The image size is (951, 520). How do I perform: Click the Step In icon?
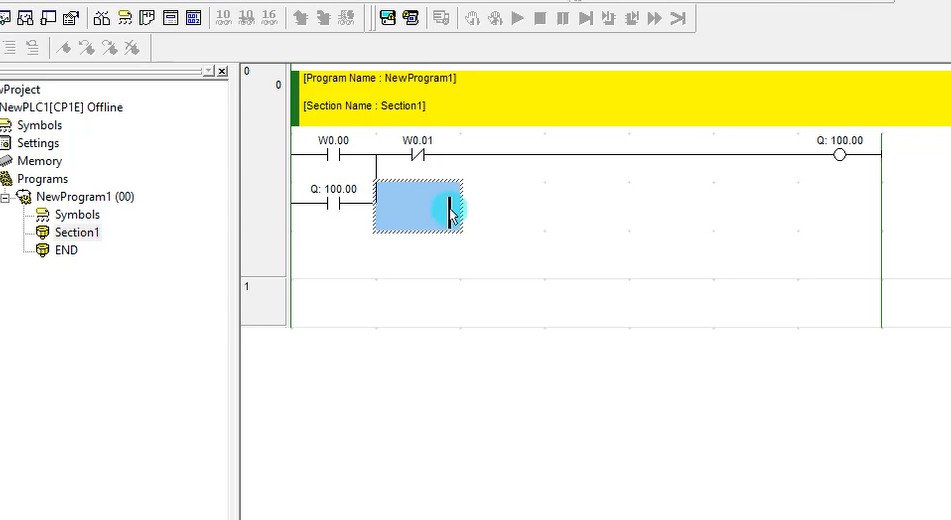coord(608,18)
